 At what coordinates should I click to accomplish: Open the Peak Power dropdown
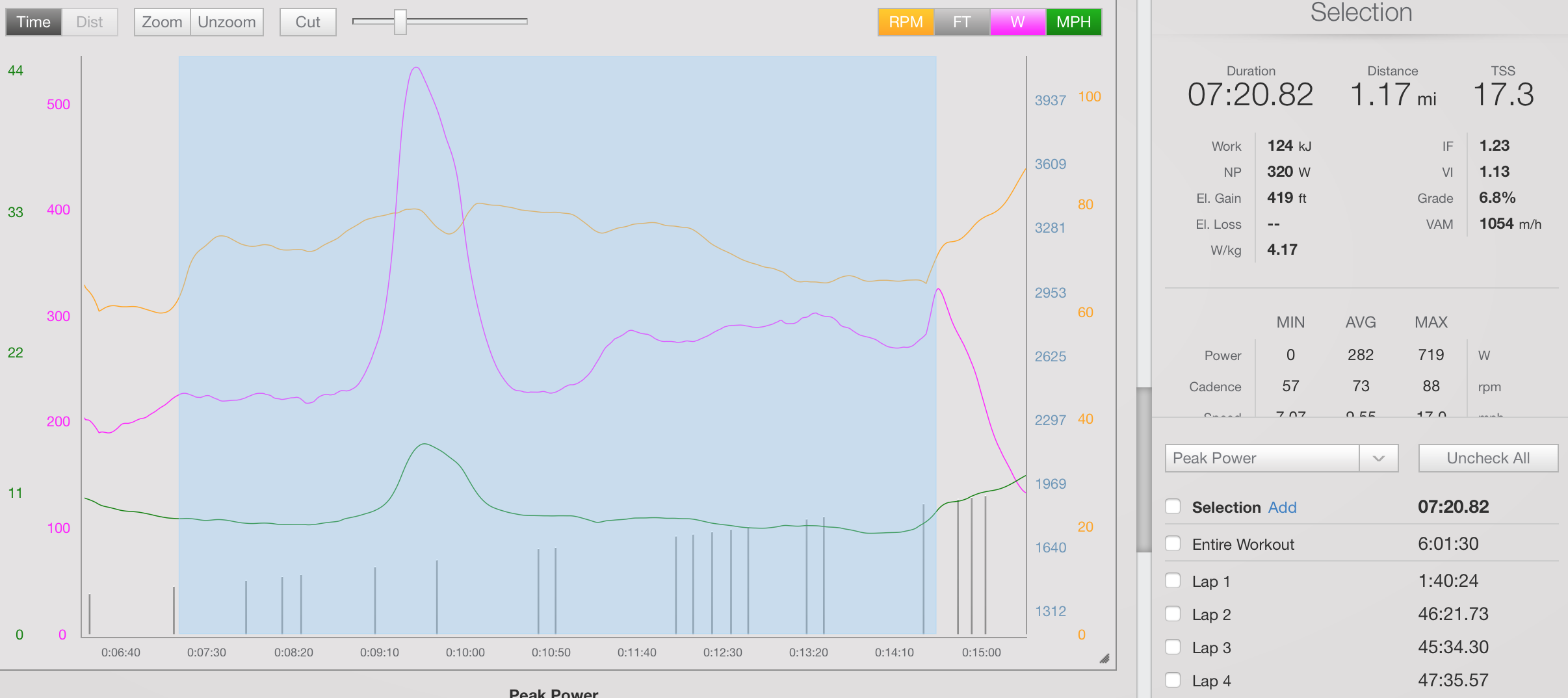(1261, 458)
